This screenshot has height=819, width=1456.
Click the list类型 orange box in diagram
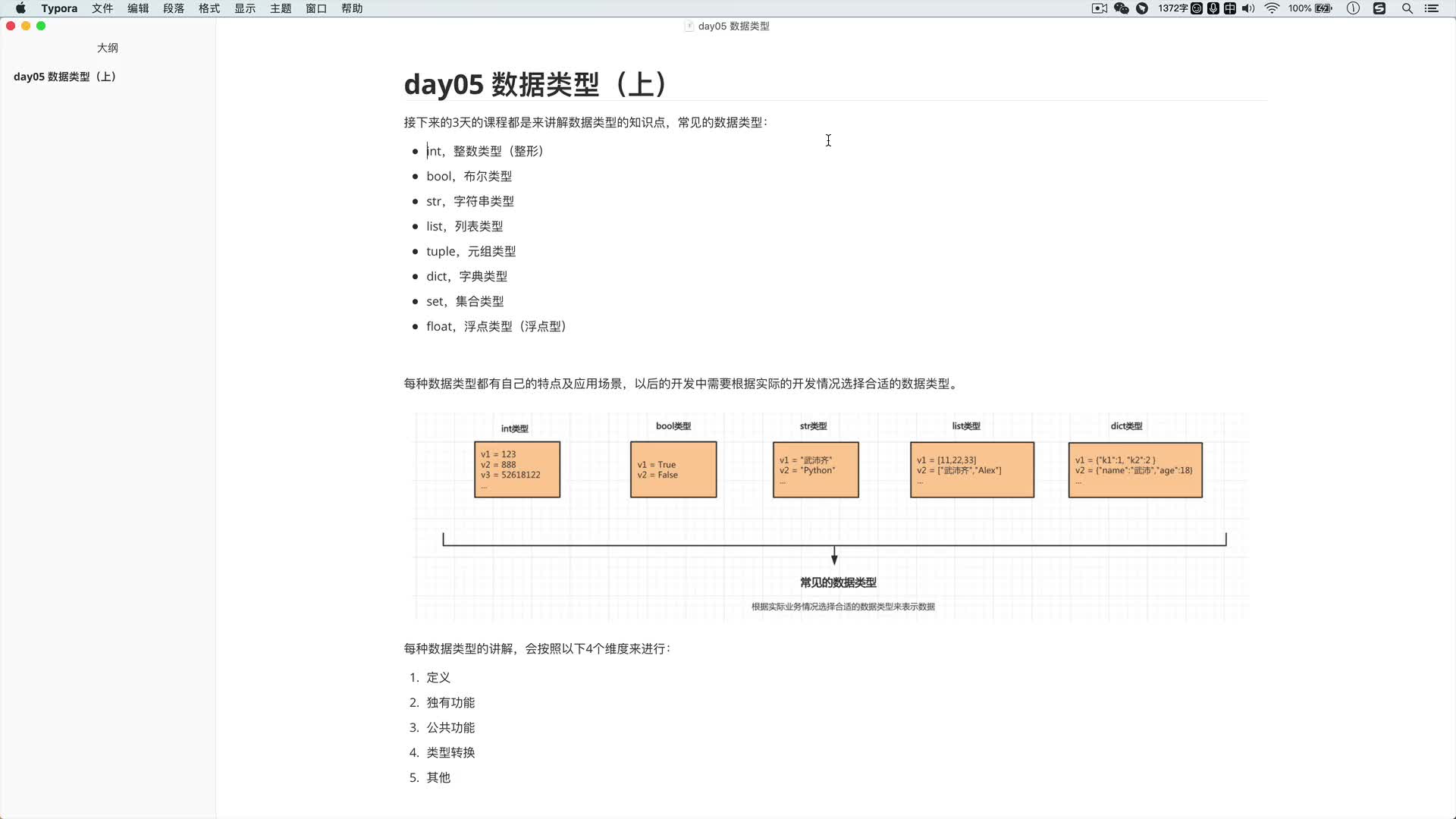972,469
